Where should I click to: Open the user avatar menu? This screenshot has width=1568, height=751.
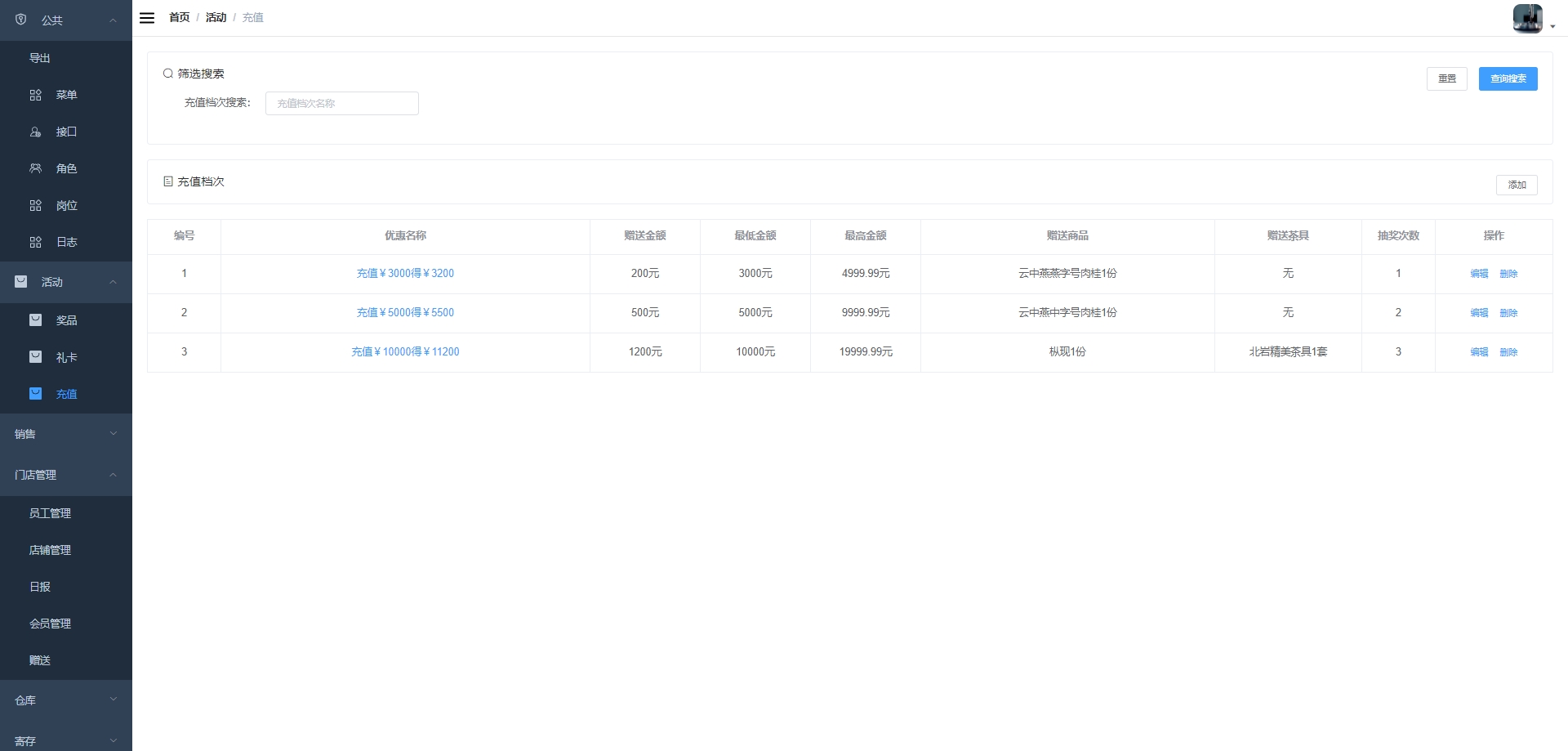tap(1527, 18)
